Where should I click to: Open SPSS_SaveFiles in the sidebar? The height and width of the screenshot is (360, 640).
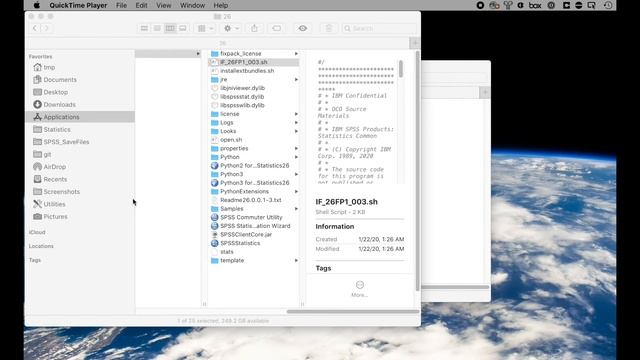(x=66, y=142)
